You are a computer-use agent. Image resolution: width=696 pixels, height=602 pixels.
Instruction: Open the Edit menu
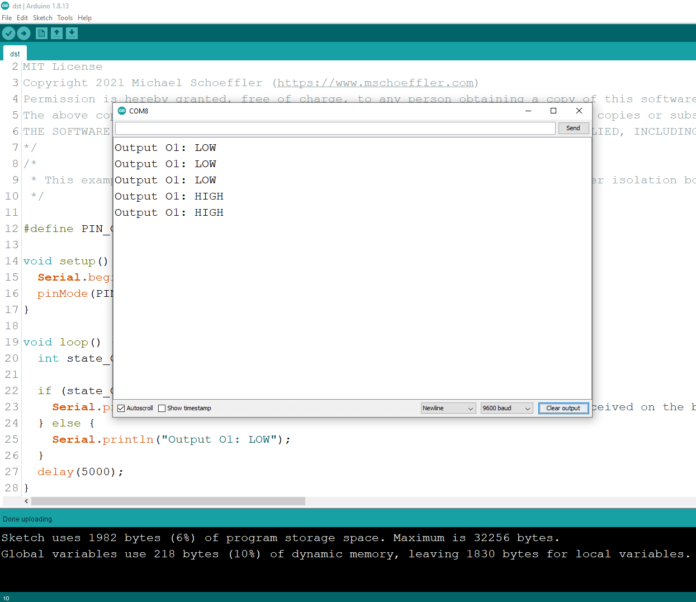tap(22, 18)
